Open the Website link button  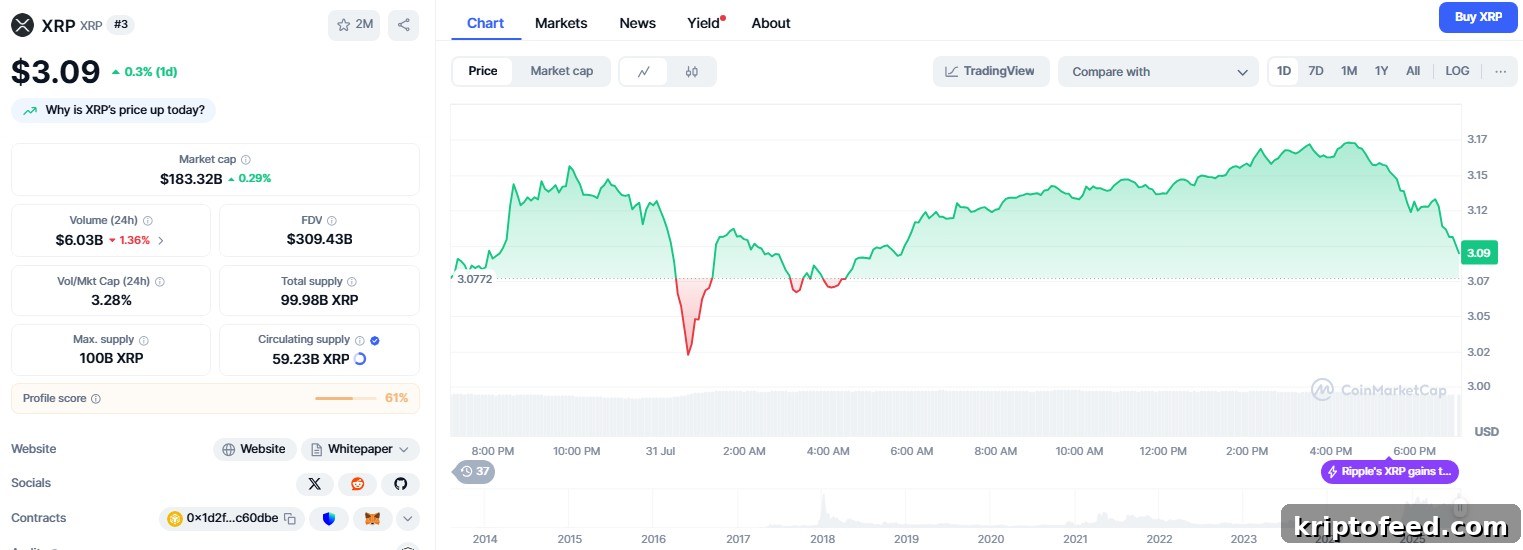click(255, 449)
